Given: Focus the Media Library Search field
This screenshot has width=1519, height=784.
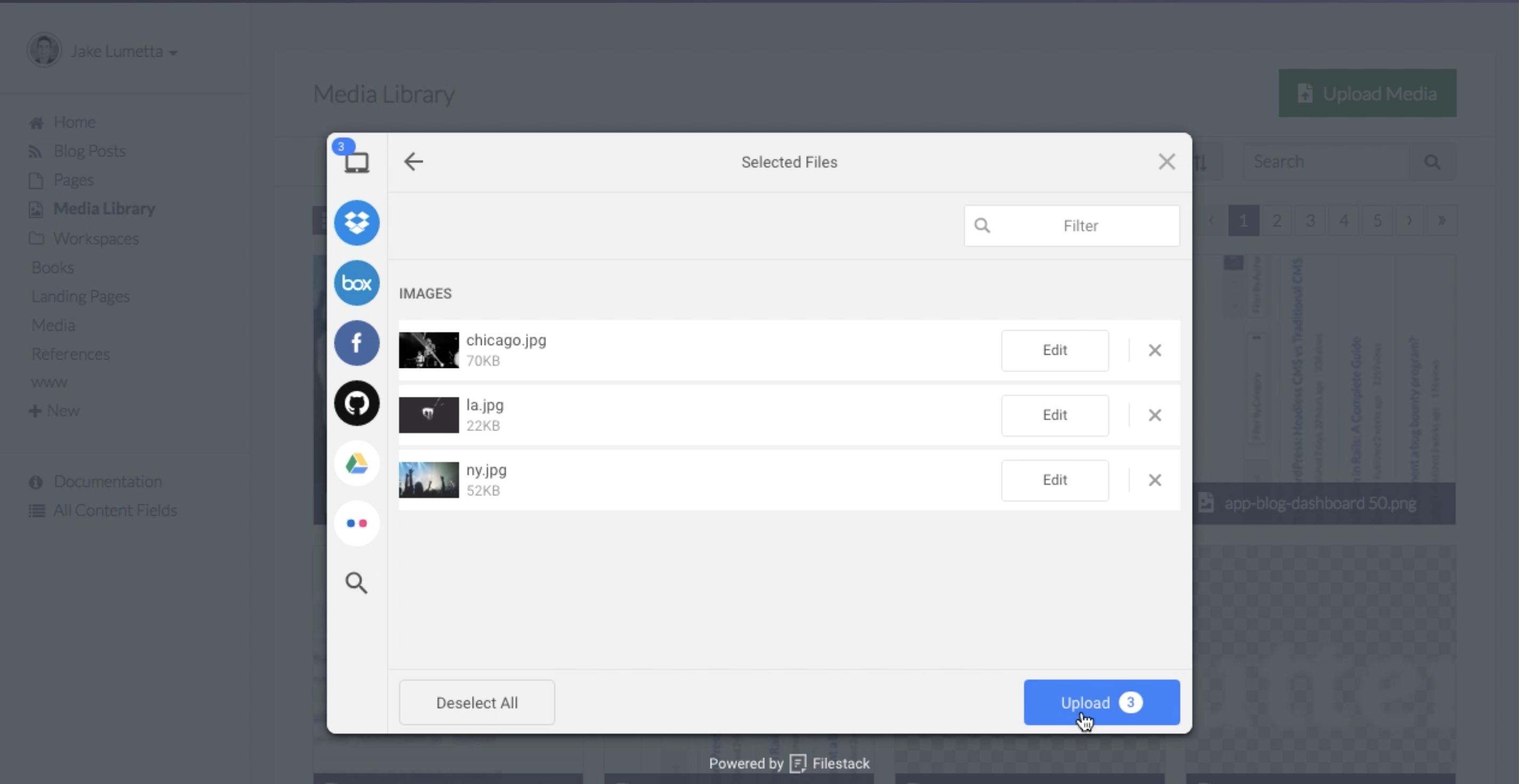Looking at the screenshot, I should tap(1325, 162).
